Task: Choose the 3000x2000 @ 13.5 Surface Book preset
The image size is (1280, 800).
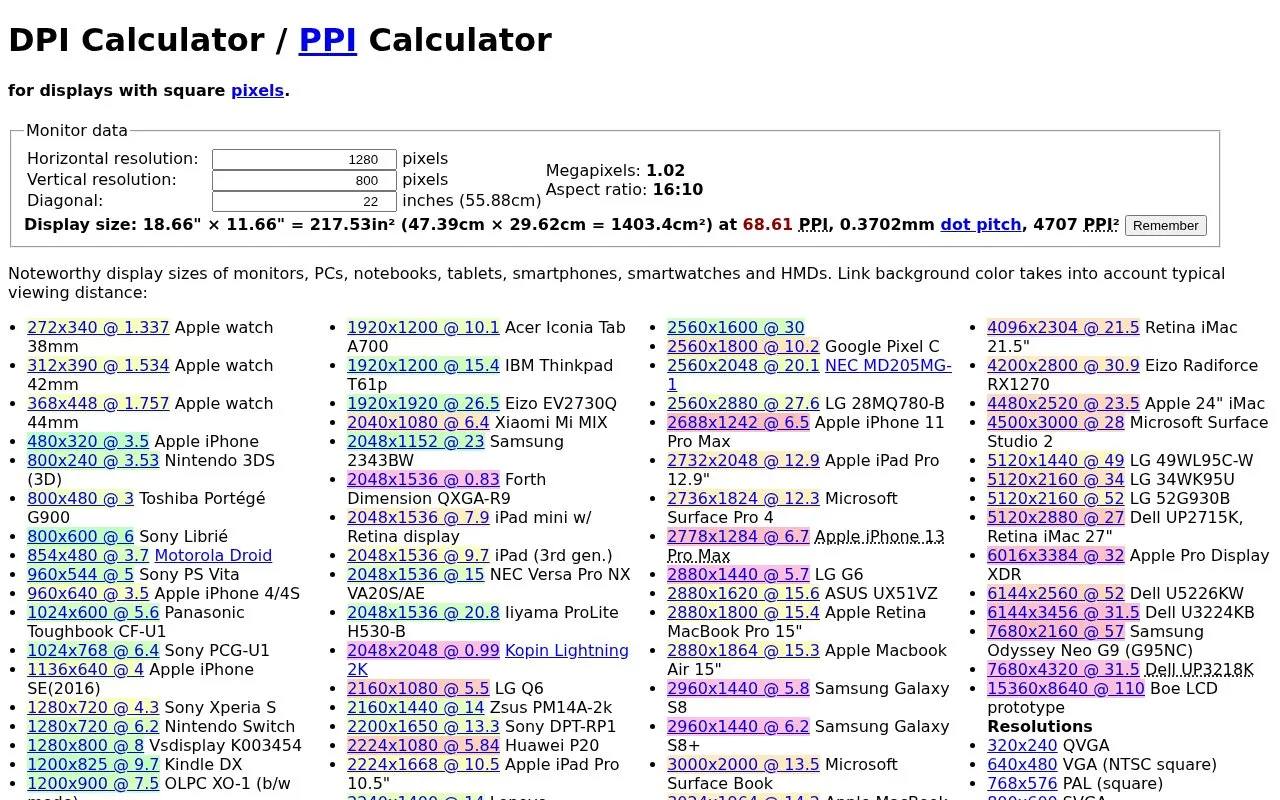Action: [743, 764]
